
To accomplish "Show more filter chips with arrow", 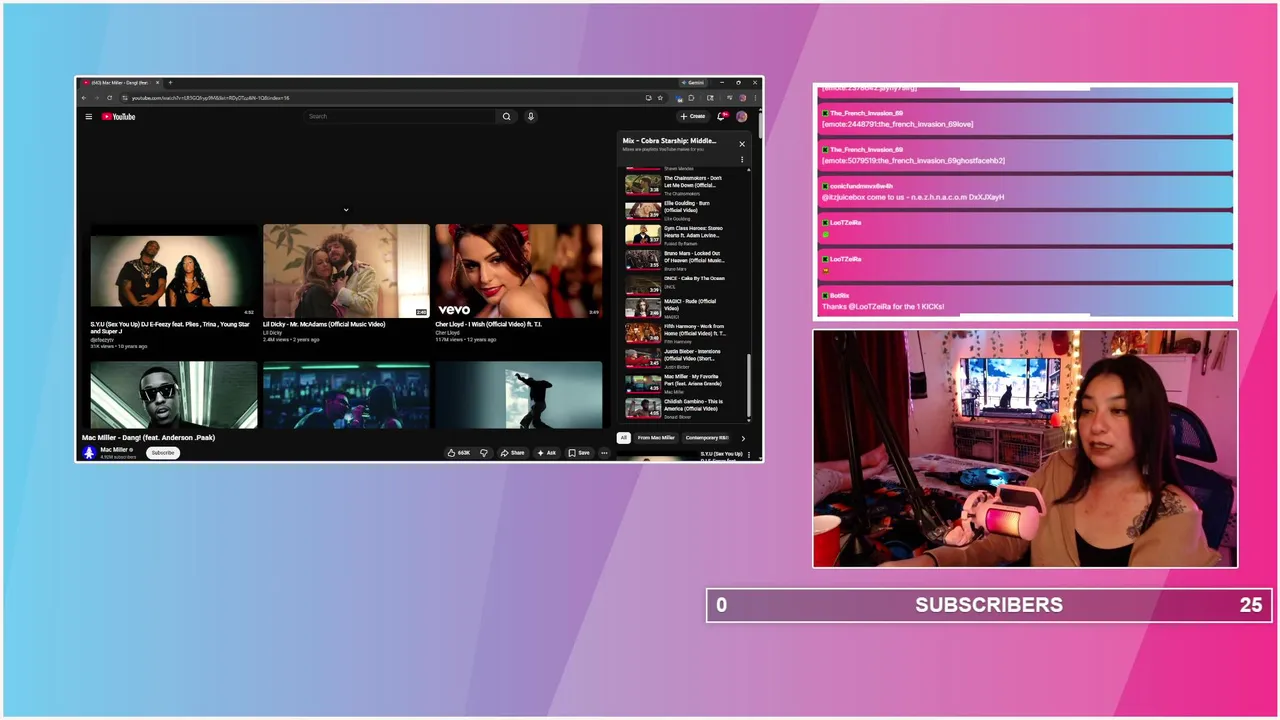I will point(743,438).
